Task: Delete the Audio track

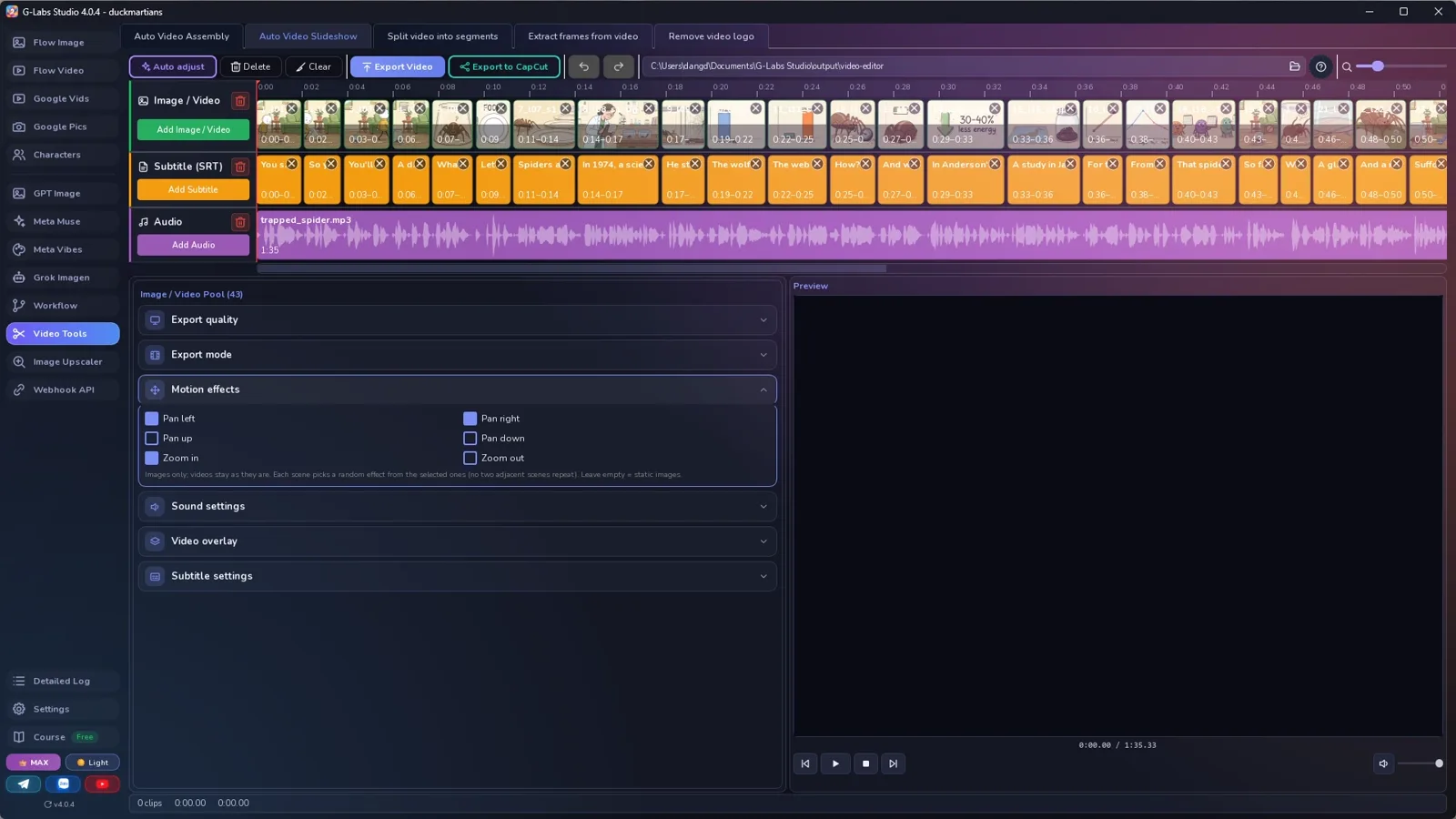Action: tap(240, 222)
